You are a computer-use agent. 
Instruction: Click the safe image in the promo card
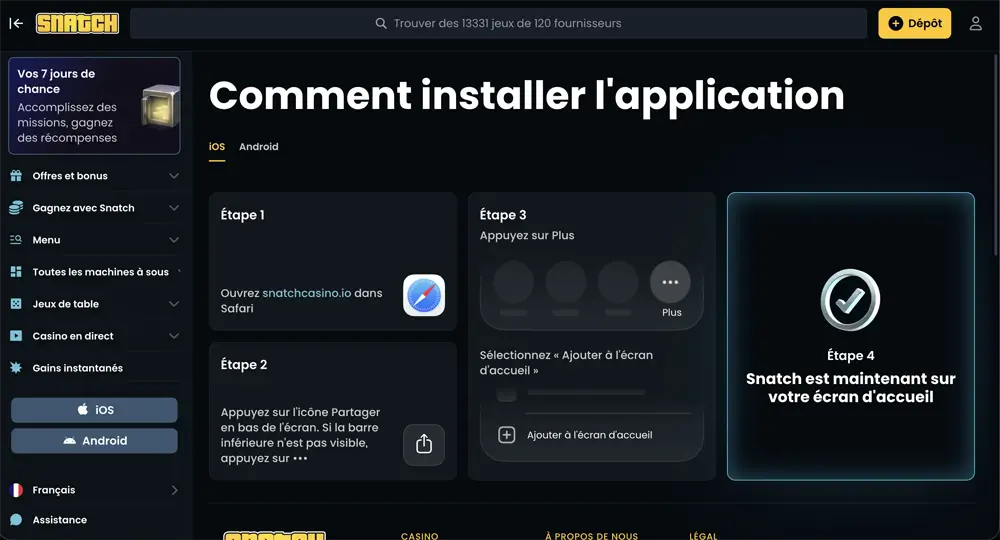tap(159, 106)
